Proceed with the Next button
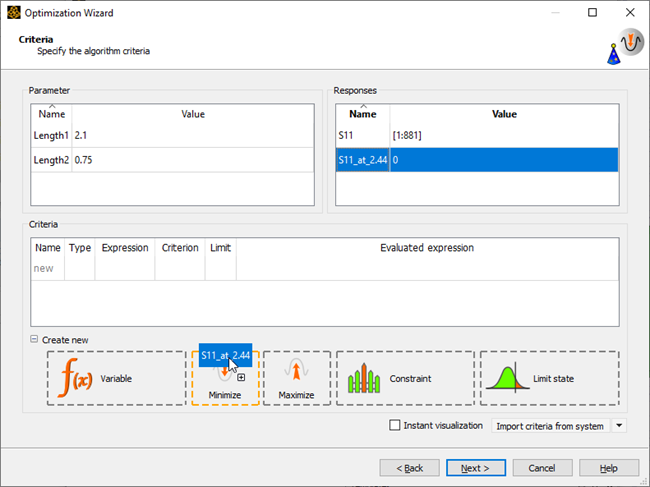This screenshot has height=487, width=650. [476, 468]
